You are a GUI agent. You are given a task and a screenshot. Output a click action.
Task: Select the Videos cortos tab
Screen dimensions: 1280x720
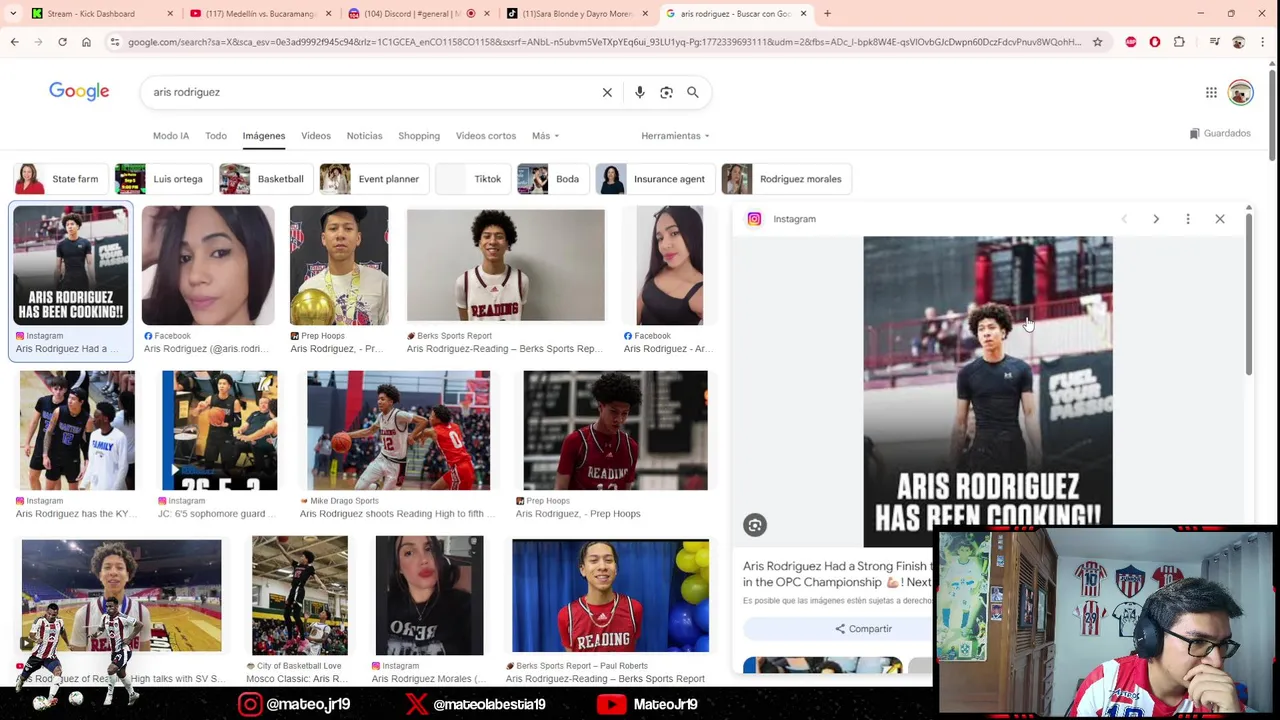pyautogui.click(x=486, y=136)
